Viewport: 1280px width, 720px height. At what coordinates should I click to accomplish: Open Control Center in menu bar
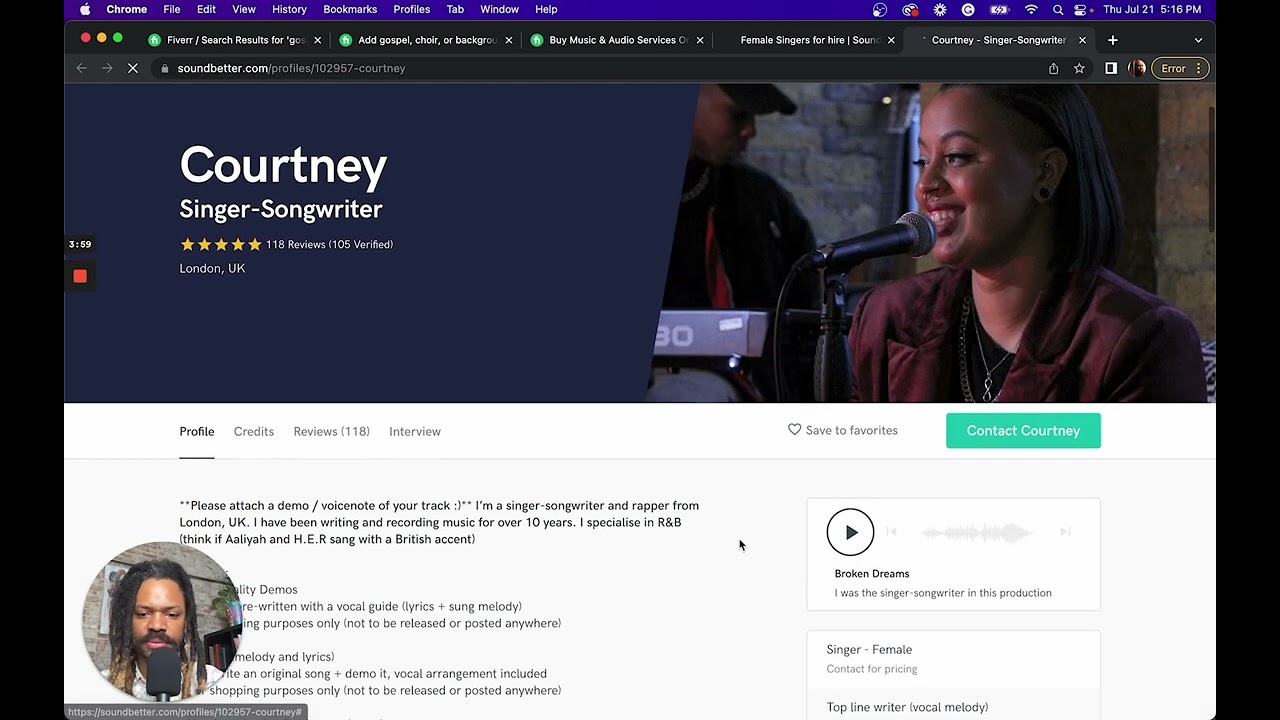pyautogui.click(x=1081, y=9)
